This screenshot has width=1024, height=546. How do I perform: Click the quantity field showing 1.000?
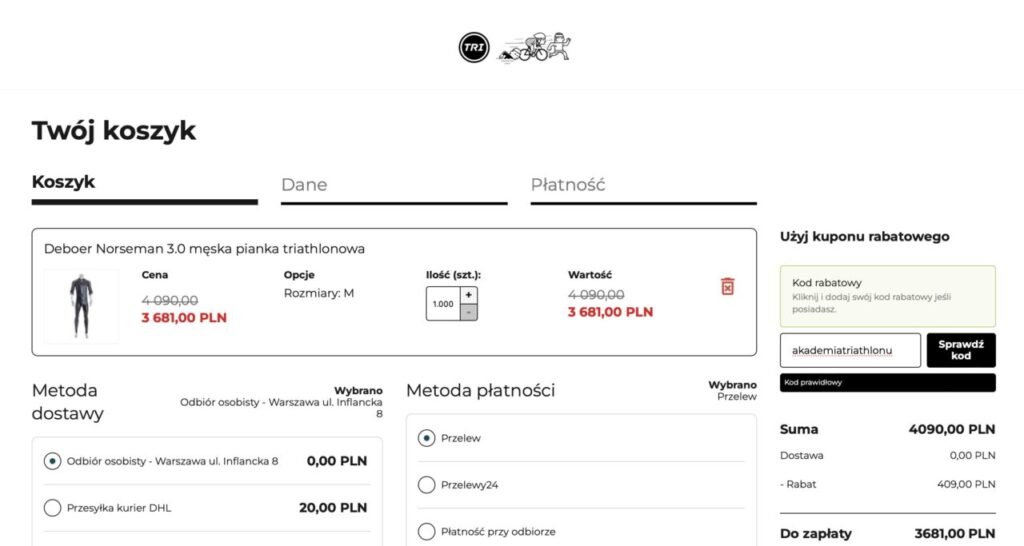coord(442,304)
